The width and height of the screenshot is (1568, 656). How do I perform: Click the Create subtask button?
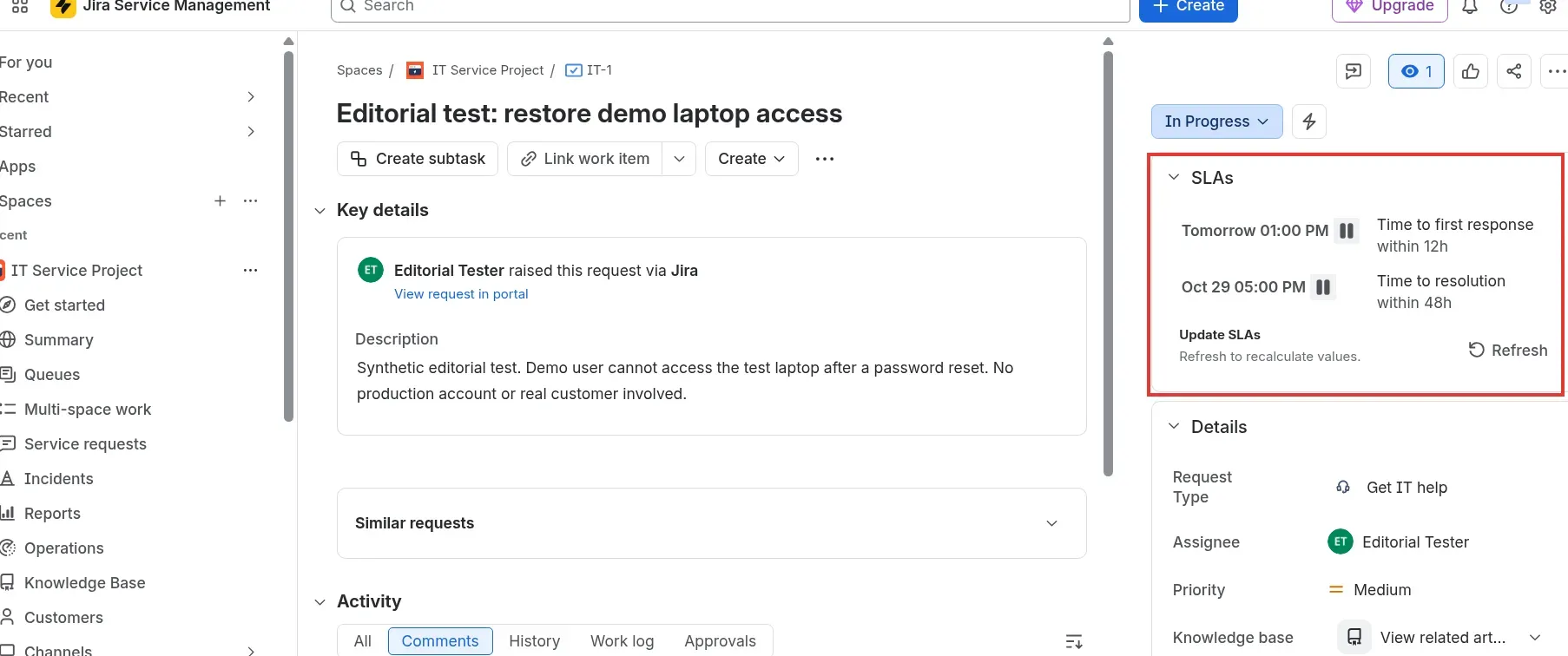coord(418,159)
